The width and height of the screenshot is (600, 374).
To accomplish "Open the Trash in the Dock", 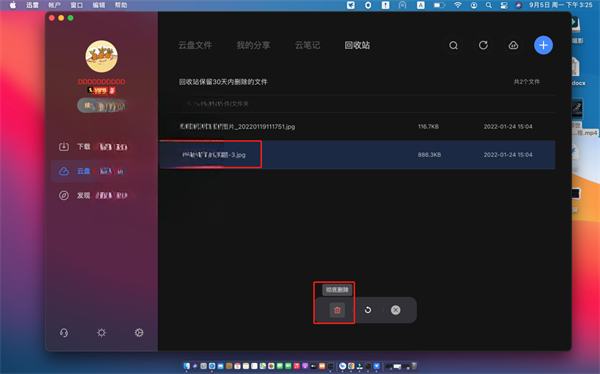I will point(414,366).
